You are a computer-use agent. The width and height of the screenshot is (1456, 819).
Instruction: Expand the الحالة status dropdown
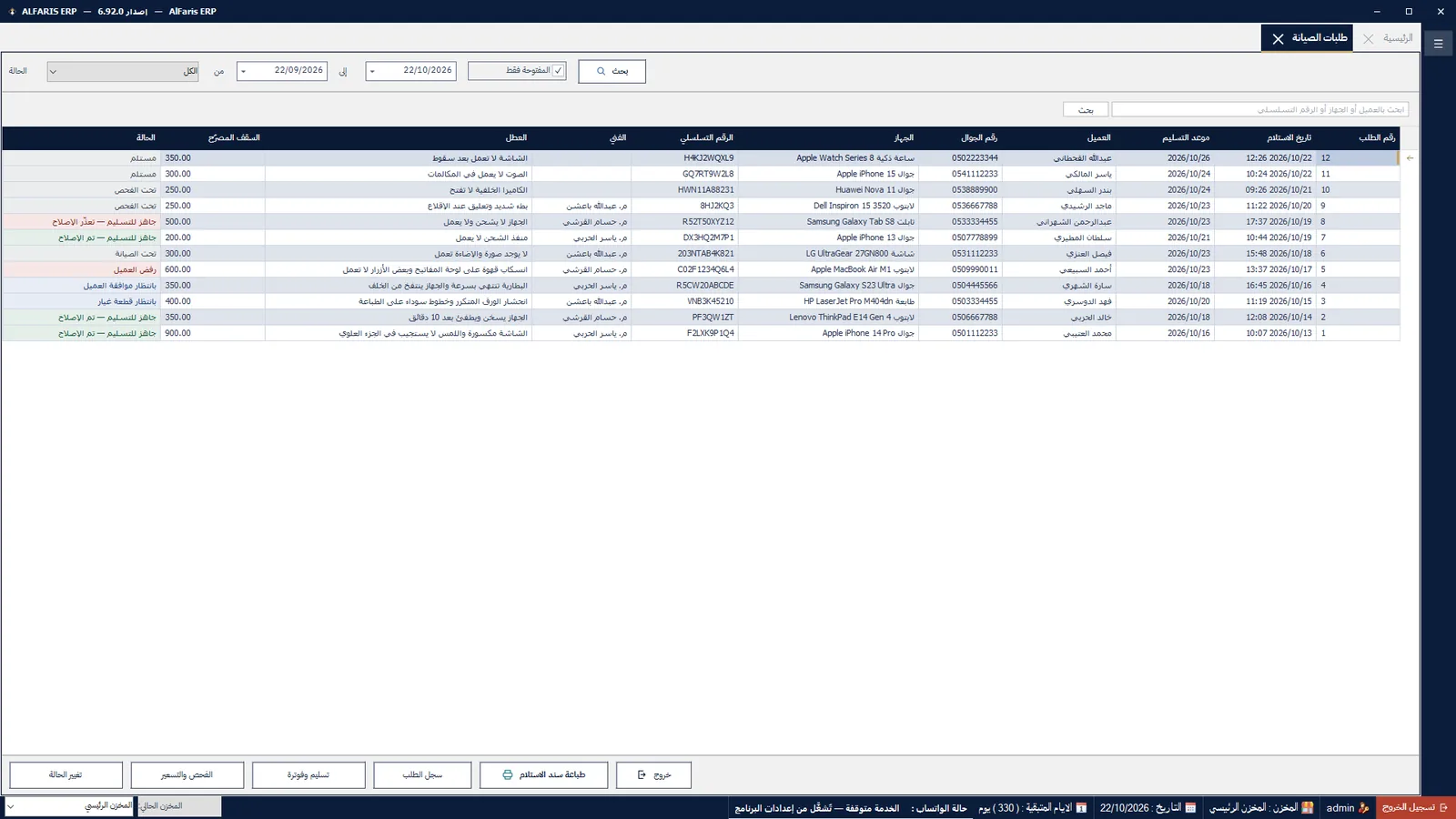[x=123, y=71]
